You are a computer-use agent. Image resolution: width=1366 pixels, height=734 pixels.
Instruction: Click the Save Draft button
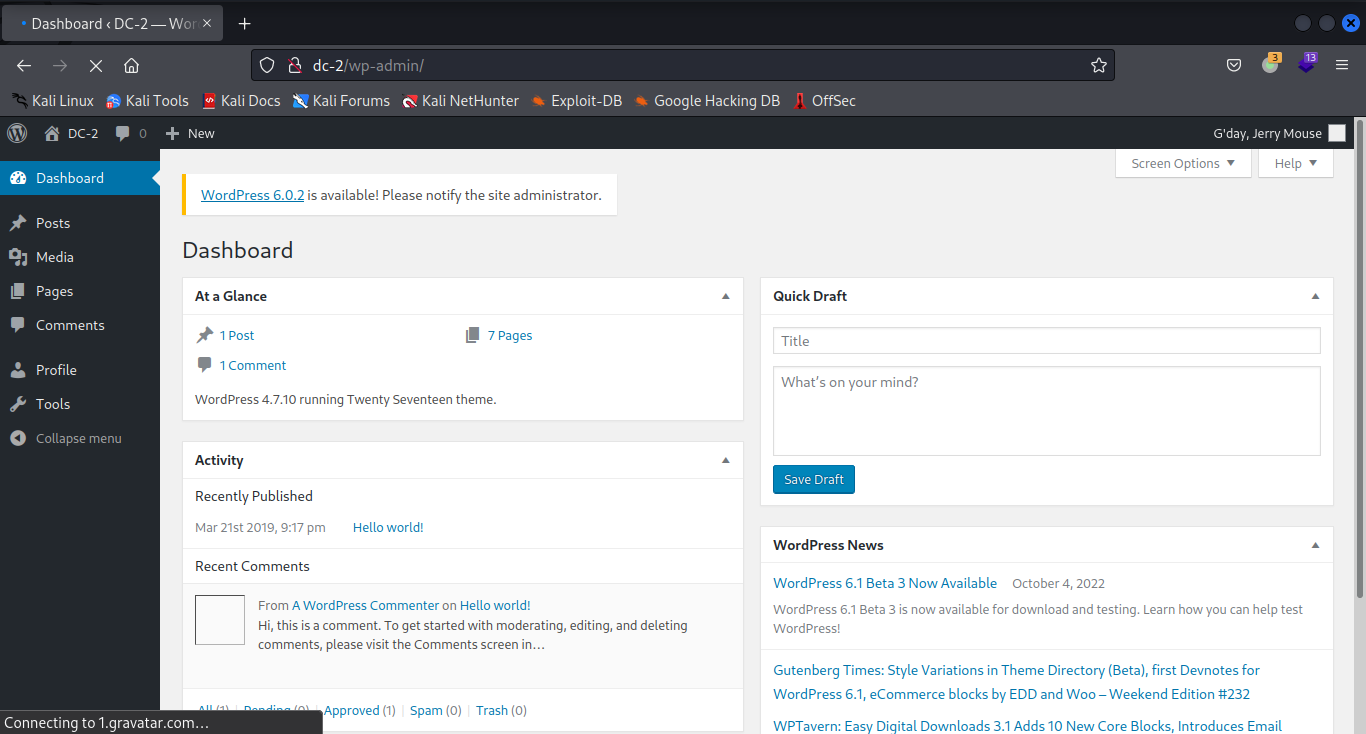(x=814, y=479)
